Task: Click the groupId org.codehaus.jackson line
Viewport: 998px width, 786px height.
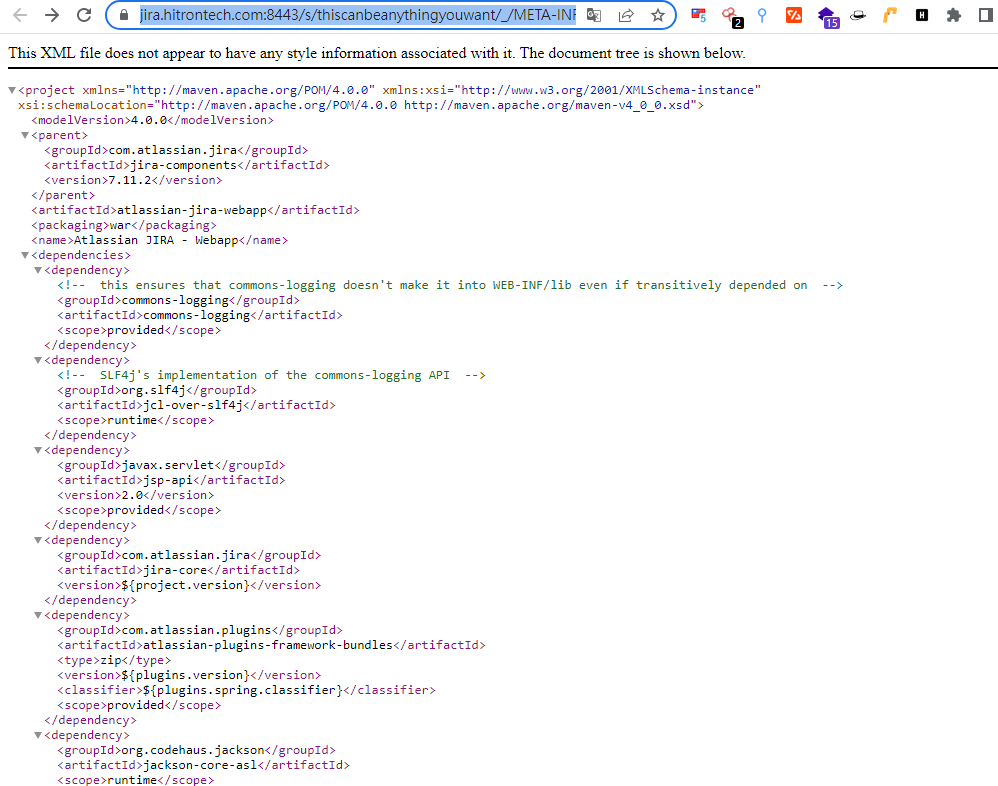Action: (x=196, y=751)
